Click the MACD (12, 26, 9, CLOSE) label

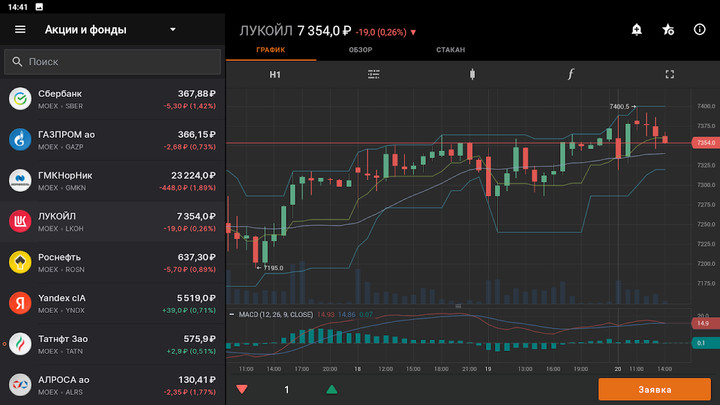tap(276, 315)
